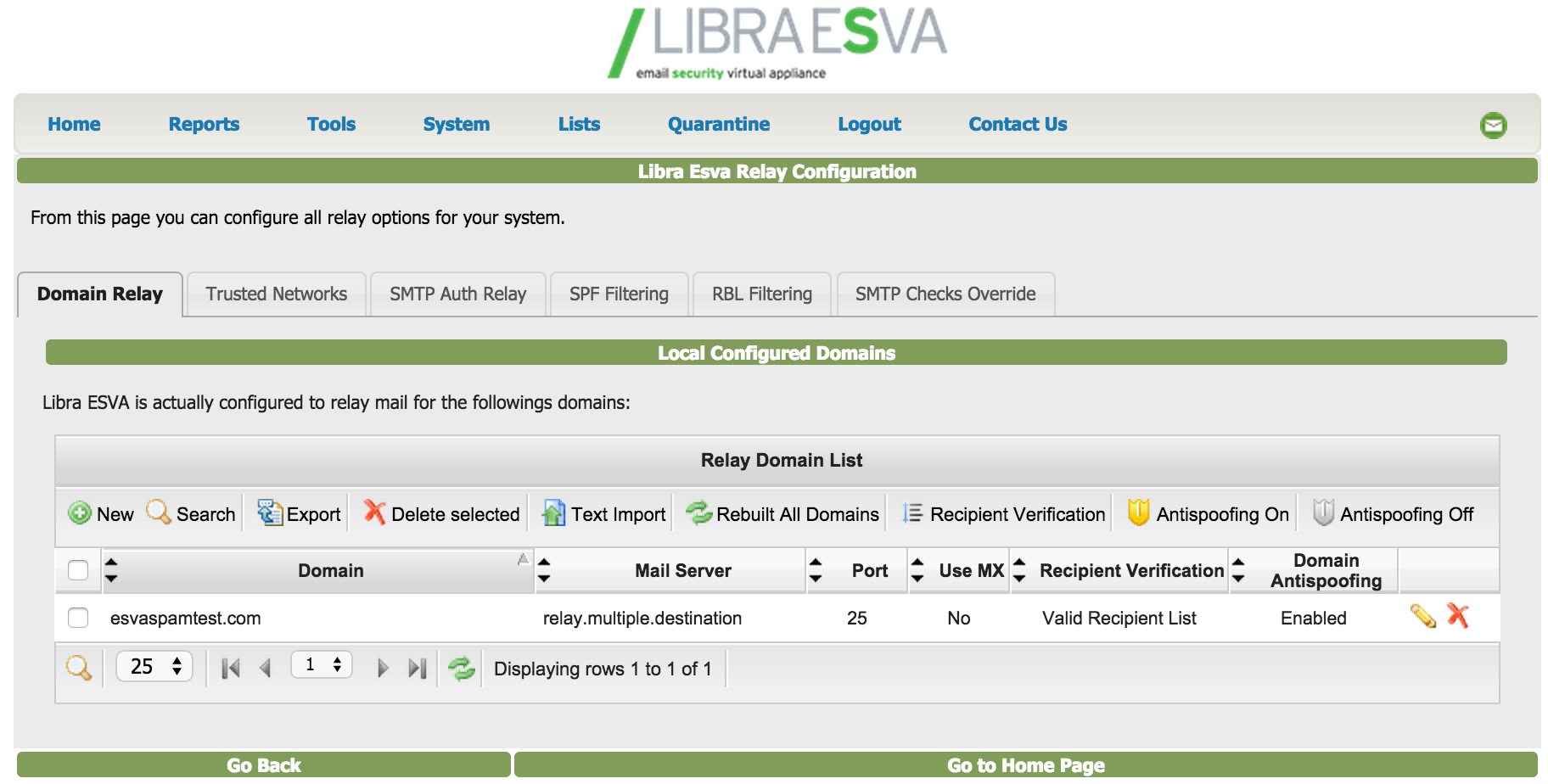The height and width of the screenshot is (784, 1548).
Task: Check the select-all checkbox in the table header
Action: coord(77,570)
